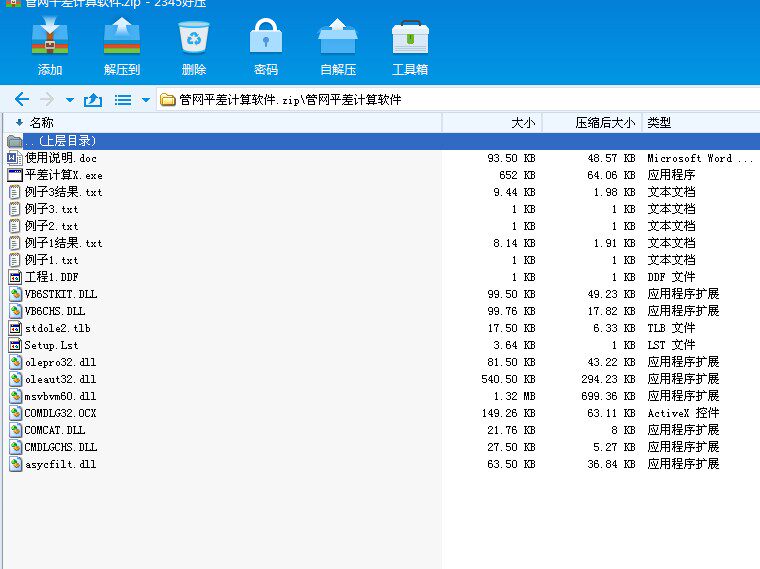This screenshot has height=569, width=760.
Task: Click size value 1.32 MB of msvbvm60.dll
Action: point(514,396)
